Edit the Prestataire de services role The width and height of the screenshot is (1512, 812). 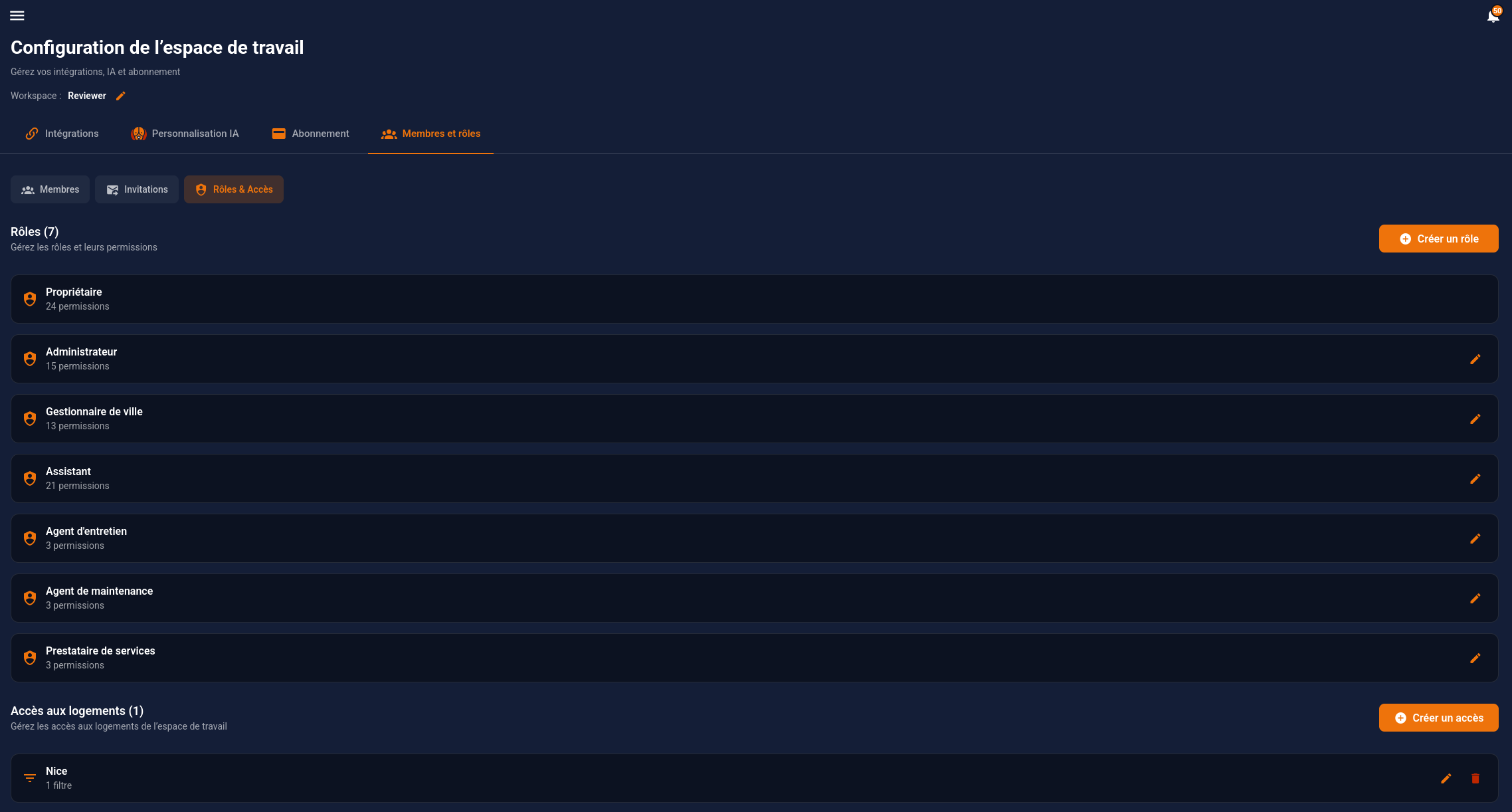(1475, 658)
